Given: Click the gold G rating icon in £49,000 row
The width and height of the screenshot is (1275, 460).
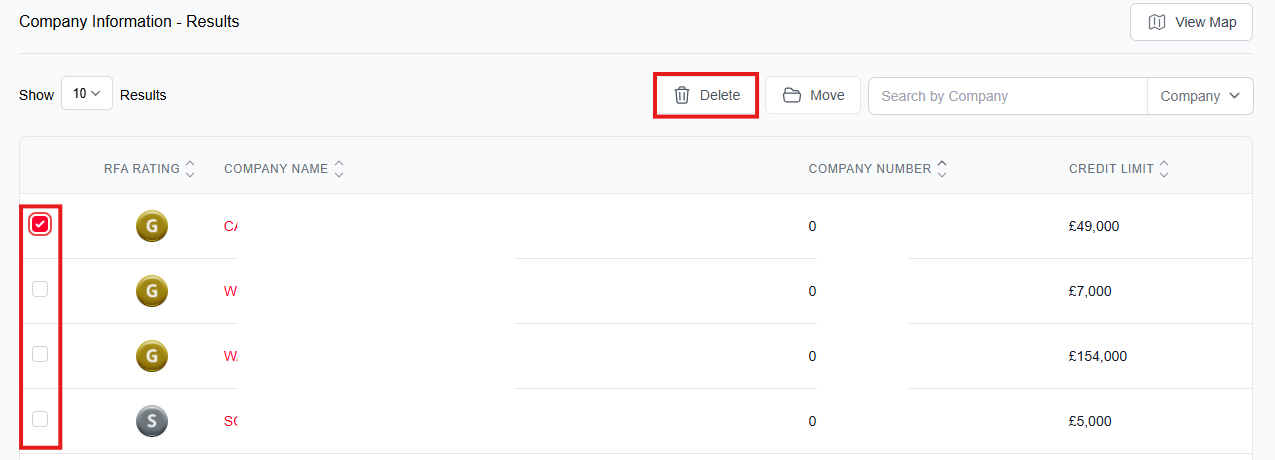Looking at the screenshot, I should coord(152,226).
